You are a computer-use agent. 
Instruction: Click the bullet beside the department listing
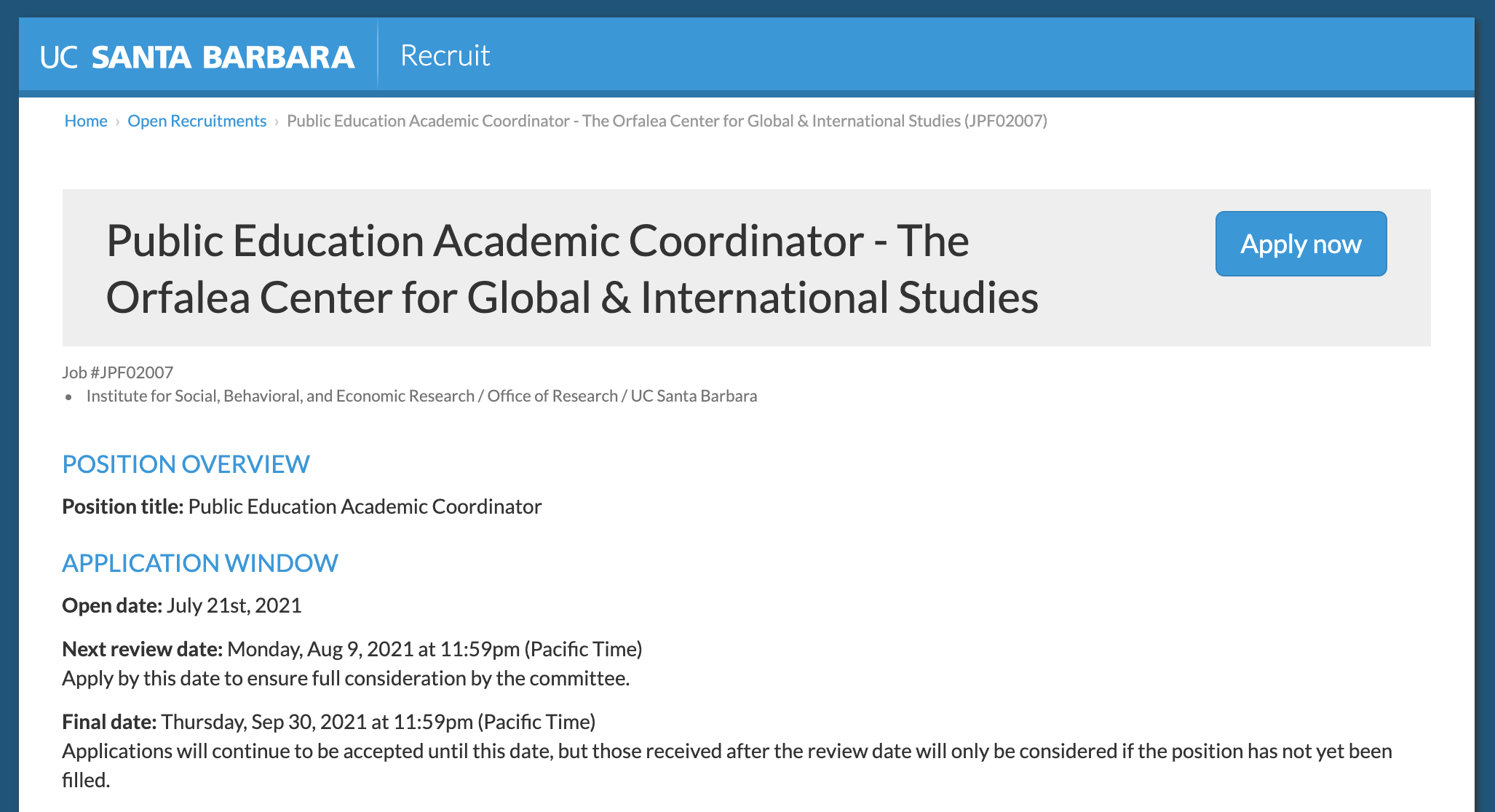pos(68,397)
